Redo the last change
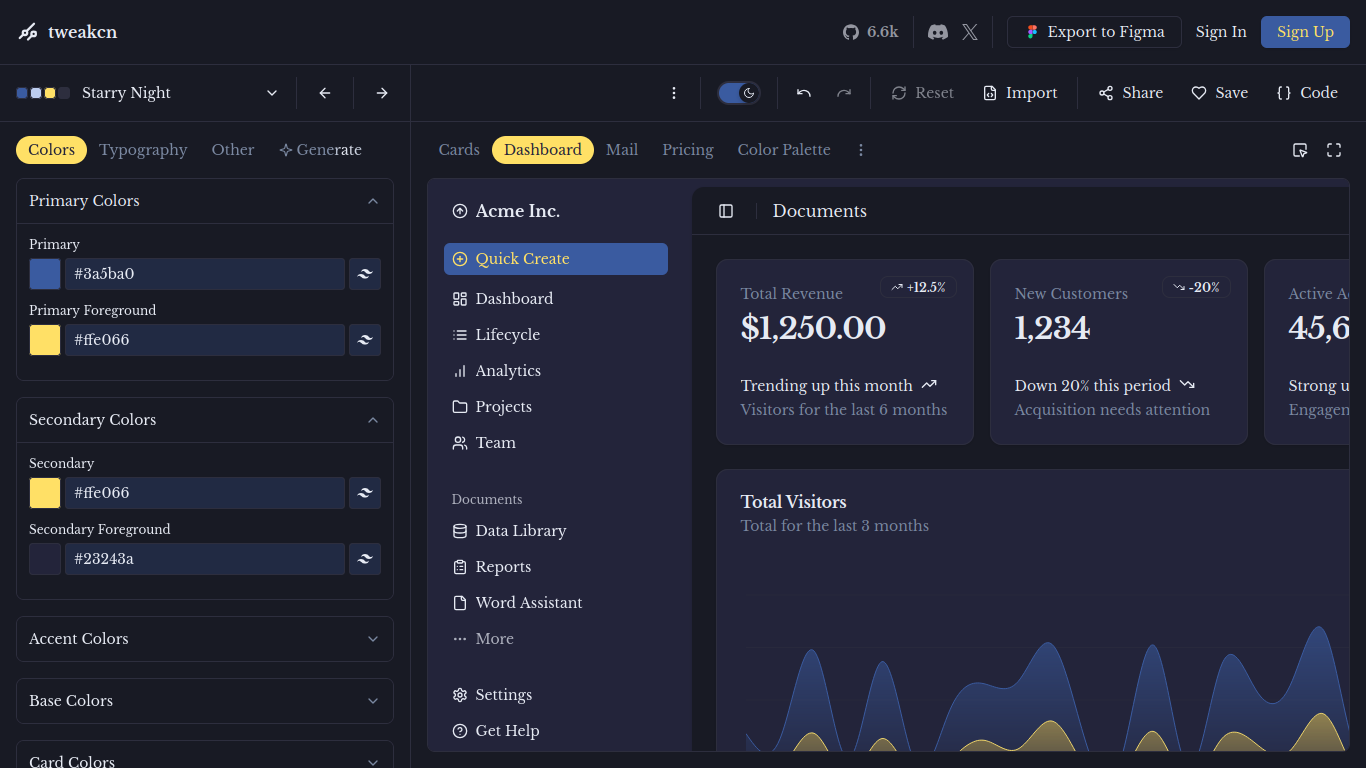 tap(844, 93)
